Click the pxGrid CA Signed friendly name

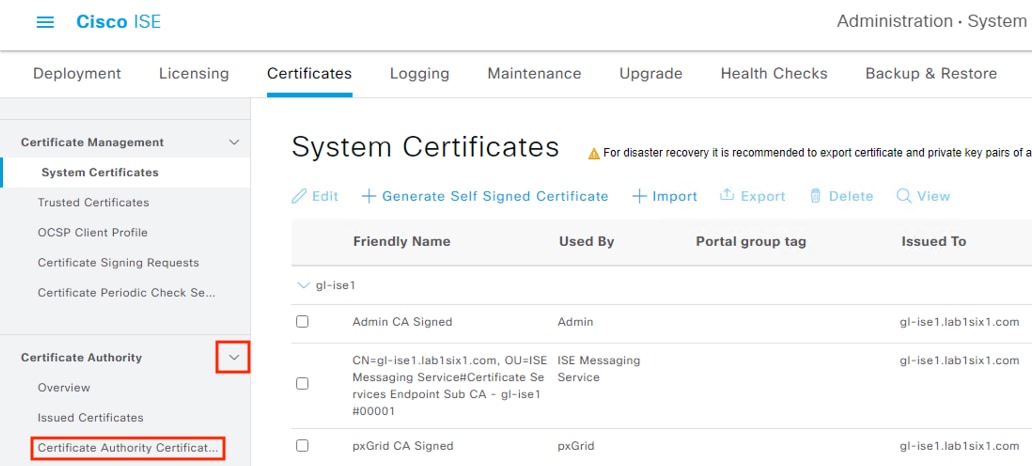pyautogui.click(x=403, y=446)
